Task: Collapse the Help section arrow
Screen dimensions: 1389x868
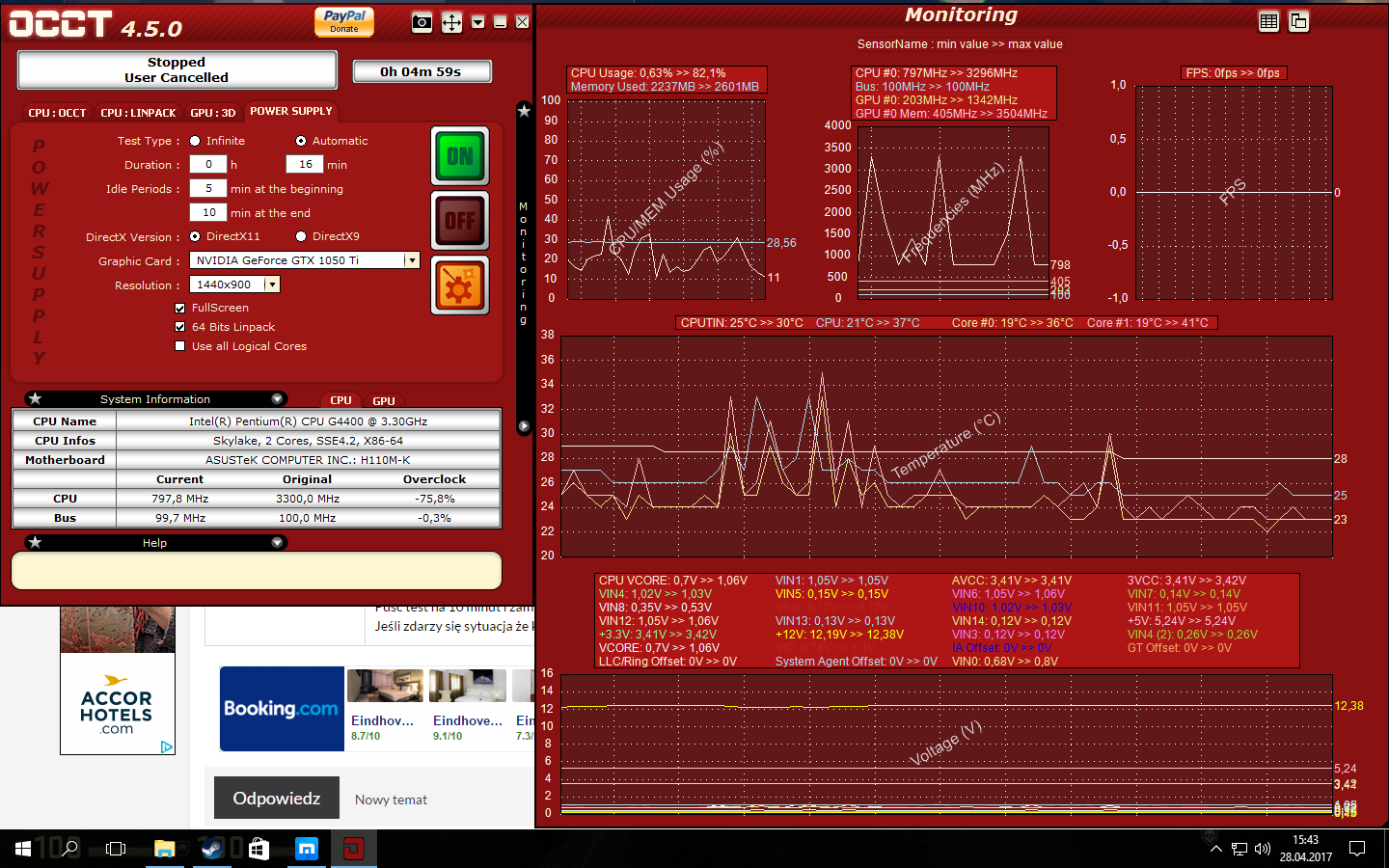Action: coord(277,542)
